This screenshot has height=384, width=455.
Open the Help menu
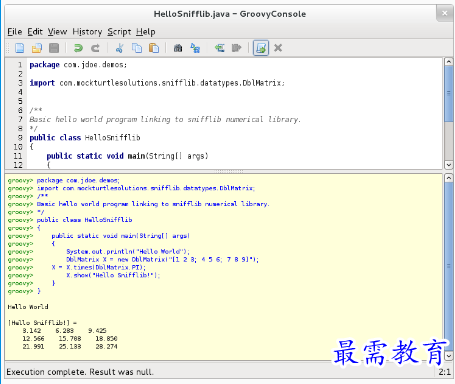click(146, 32)
